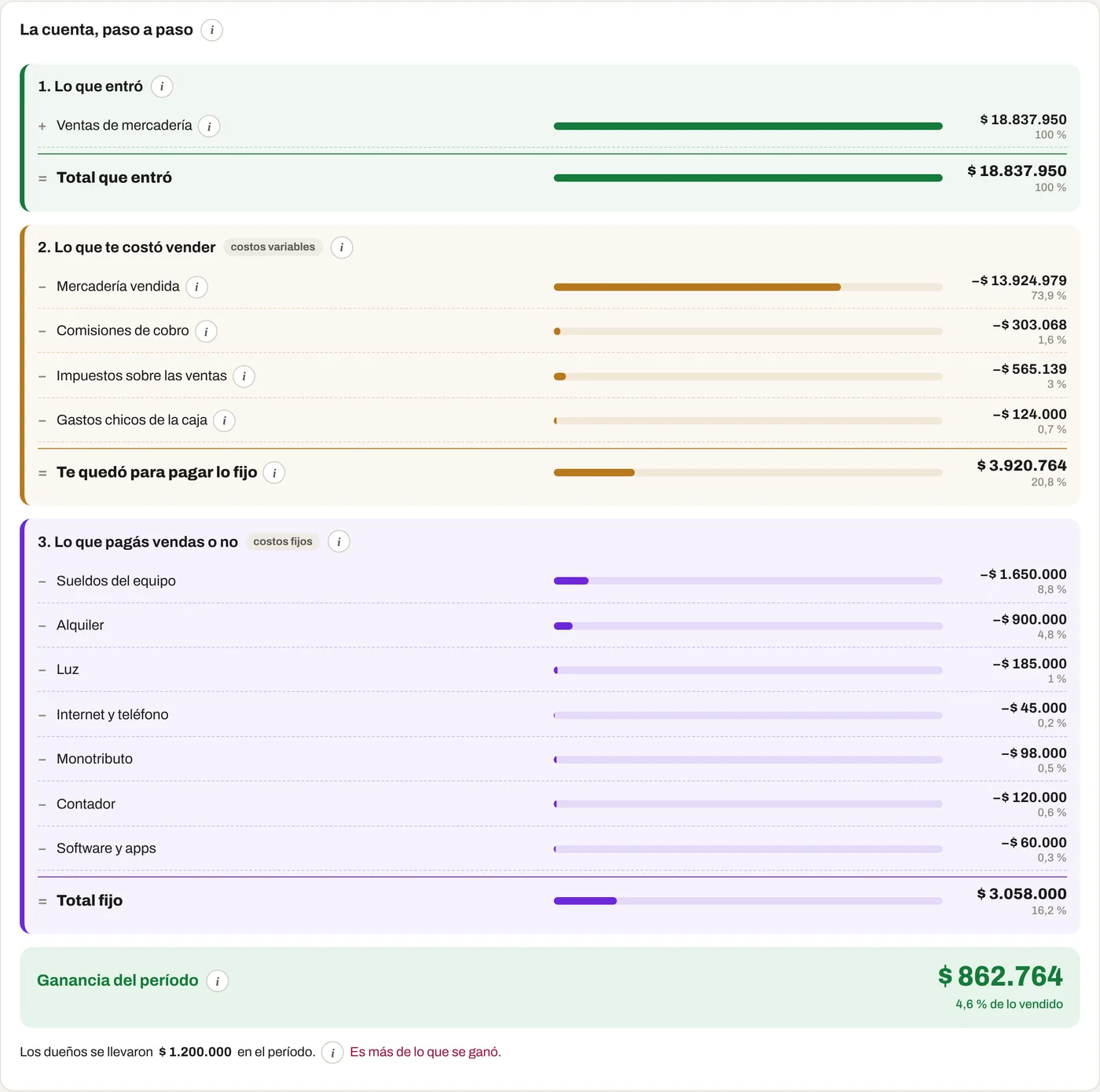
Task: Click the Total fijo progress bar
Action: tap(748, 901)
